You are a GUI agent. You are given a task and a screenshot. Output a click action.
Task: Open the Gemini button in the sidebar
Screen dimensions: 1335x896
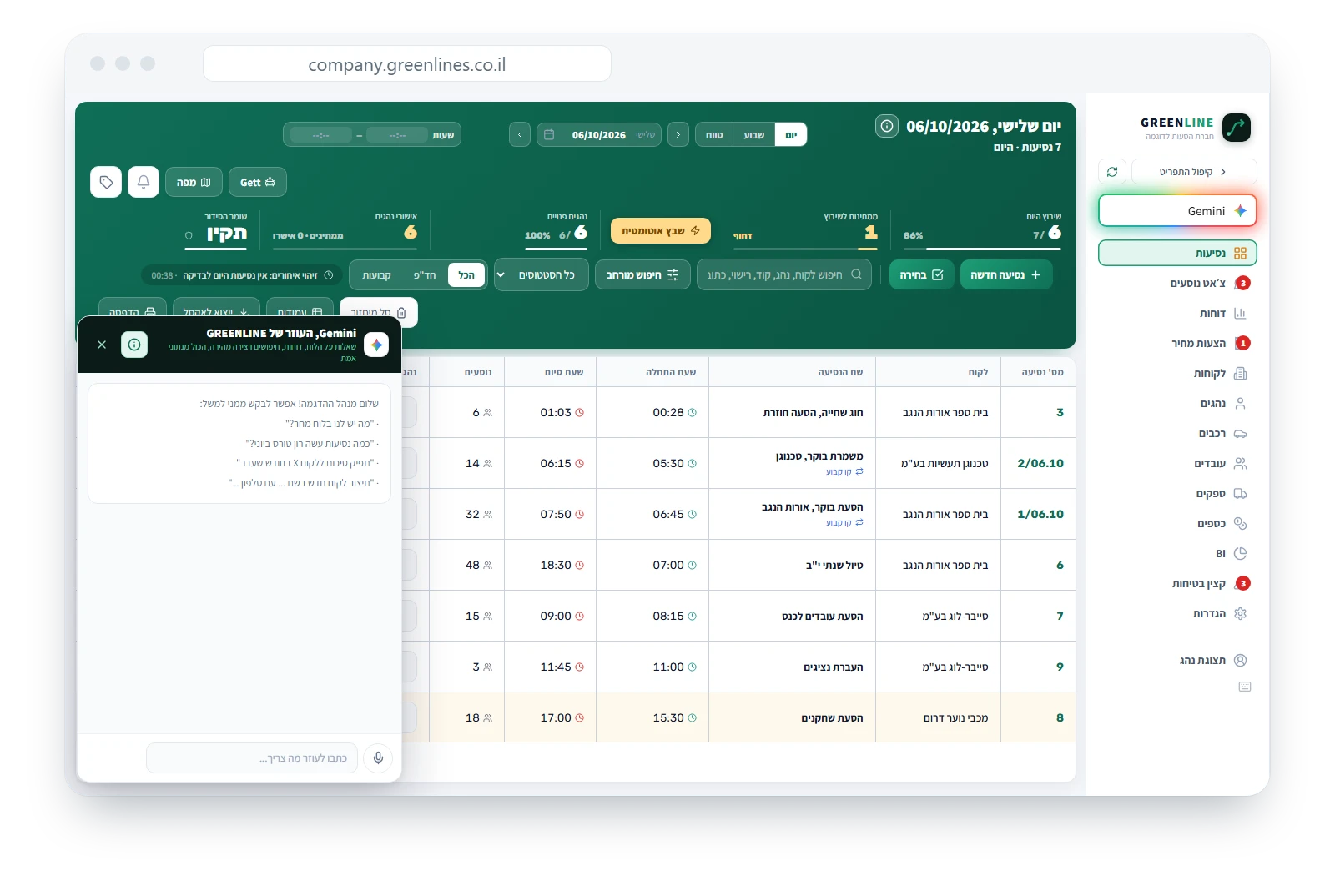click(x=1177, y=211)
